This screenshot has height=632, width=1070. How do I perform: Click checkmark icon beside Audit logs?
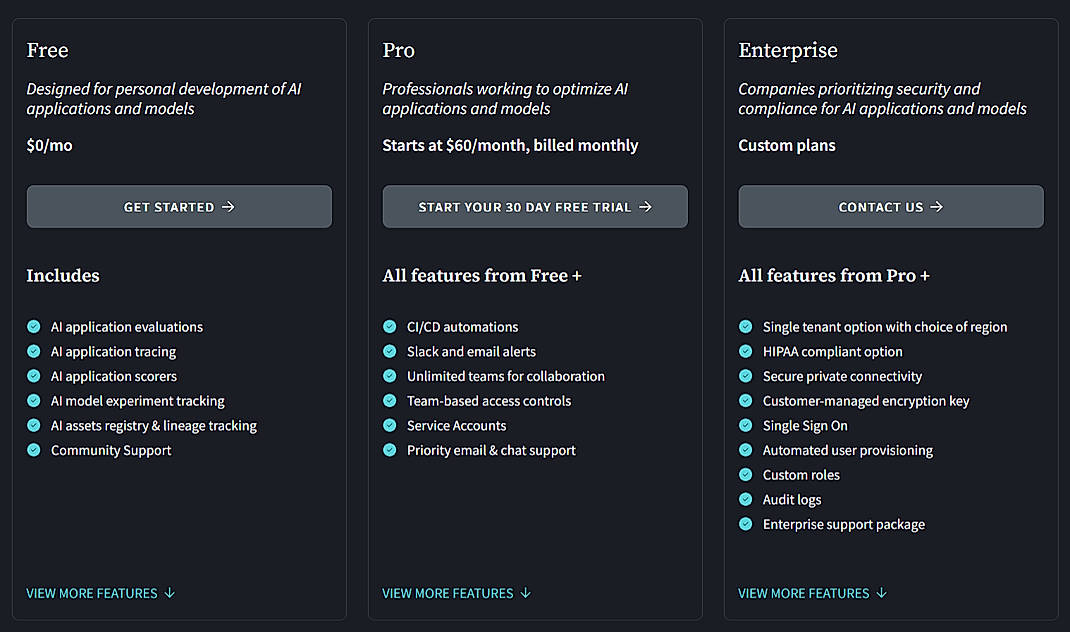(x=745, y=498)
